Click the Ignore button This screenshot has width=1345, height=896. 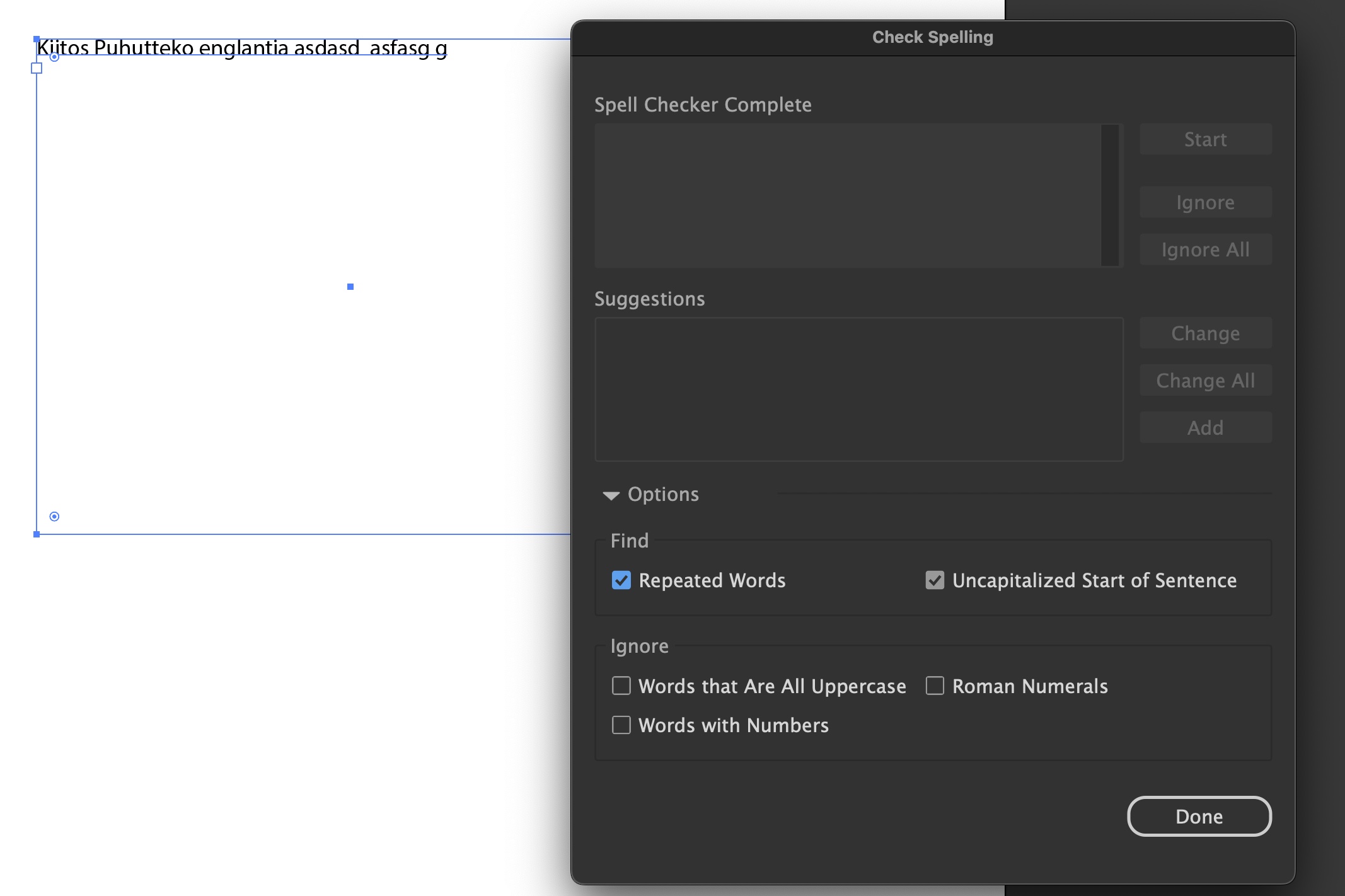1204,202
